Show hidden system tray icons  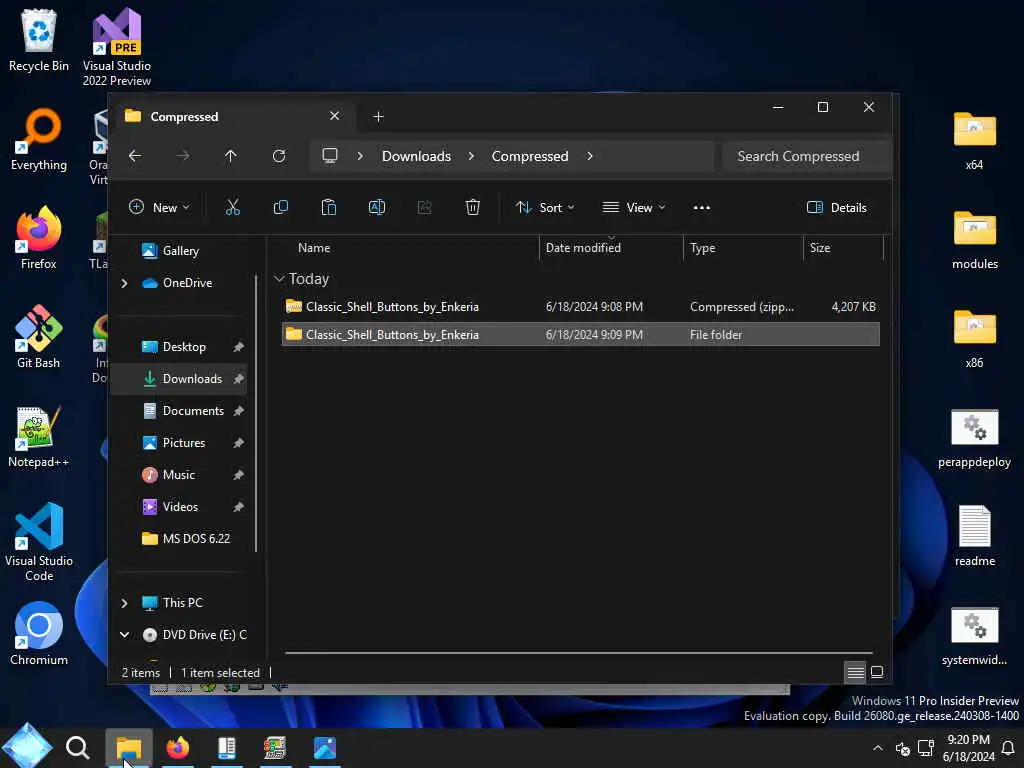pos(878,748)
